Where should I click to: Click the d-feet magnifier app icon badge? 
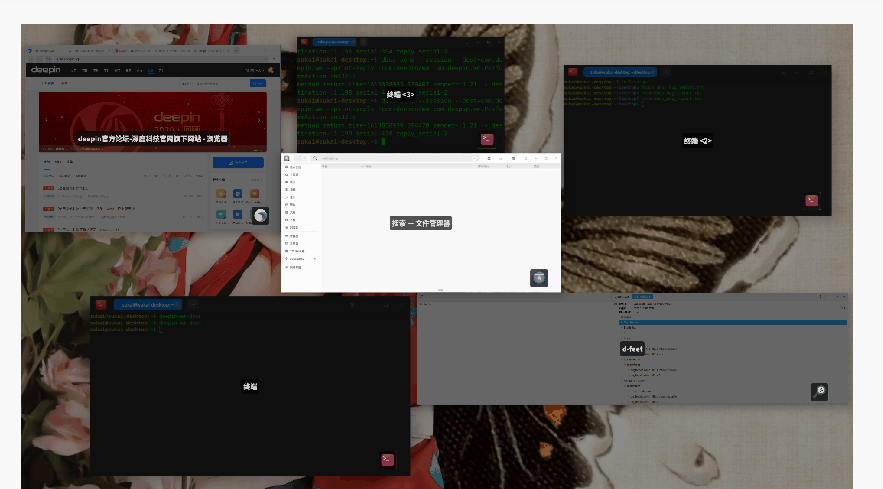click(819, 391)
